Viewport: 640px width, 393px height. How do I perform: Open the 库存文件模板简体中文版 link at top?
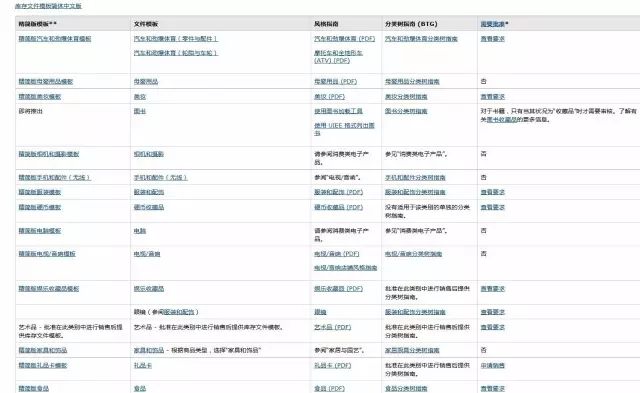[48, 6]
